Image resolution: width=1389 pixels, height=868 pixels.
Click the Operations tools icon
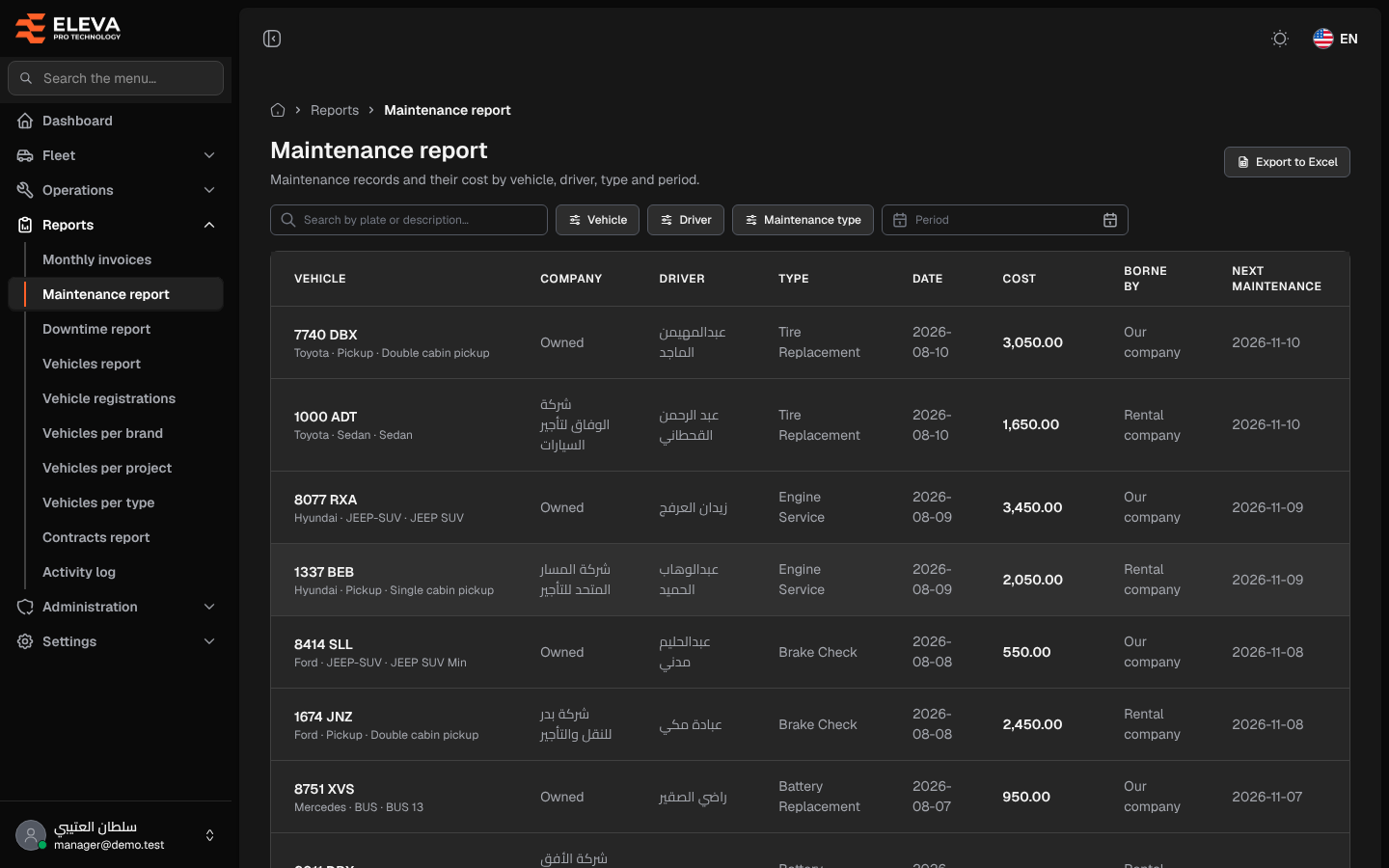point(25,190)
